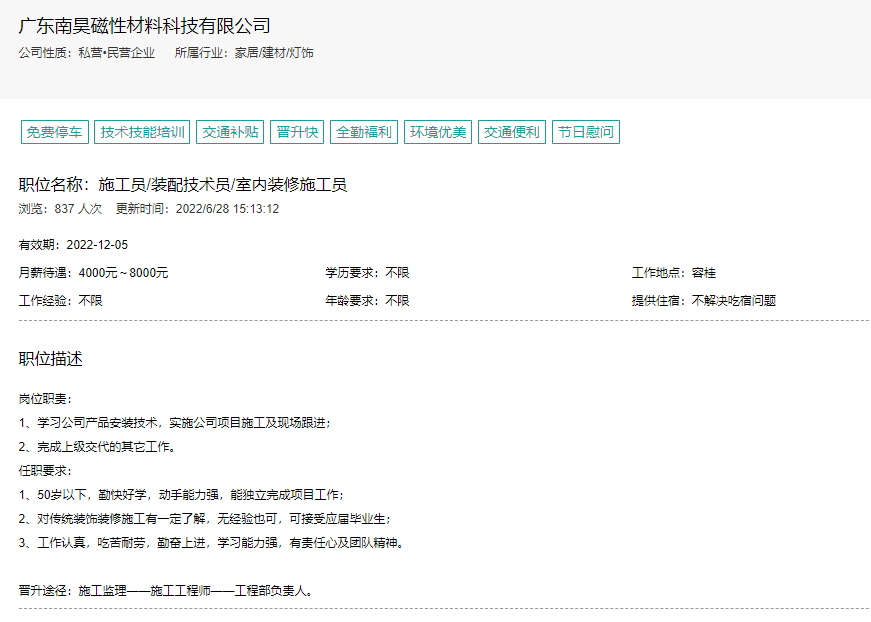Click the update time 2022/6/28 15:13:12
Screen dimensions: 871x622
click(x=227, y=209)
